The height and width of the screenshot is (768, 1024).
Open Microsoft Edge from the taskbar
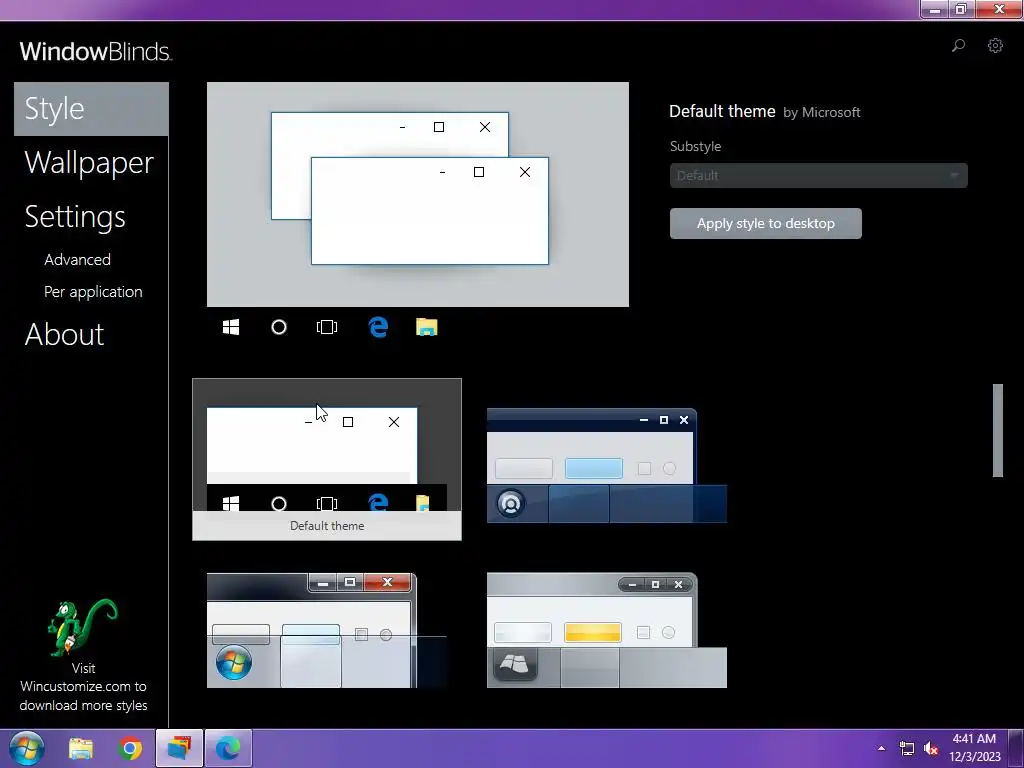[228, 748]
